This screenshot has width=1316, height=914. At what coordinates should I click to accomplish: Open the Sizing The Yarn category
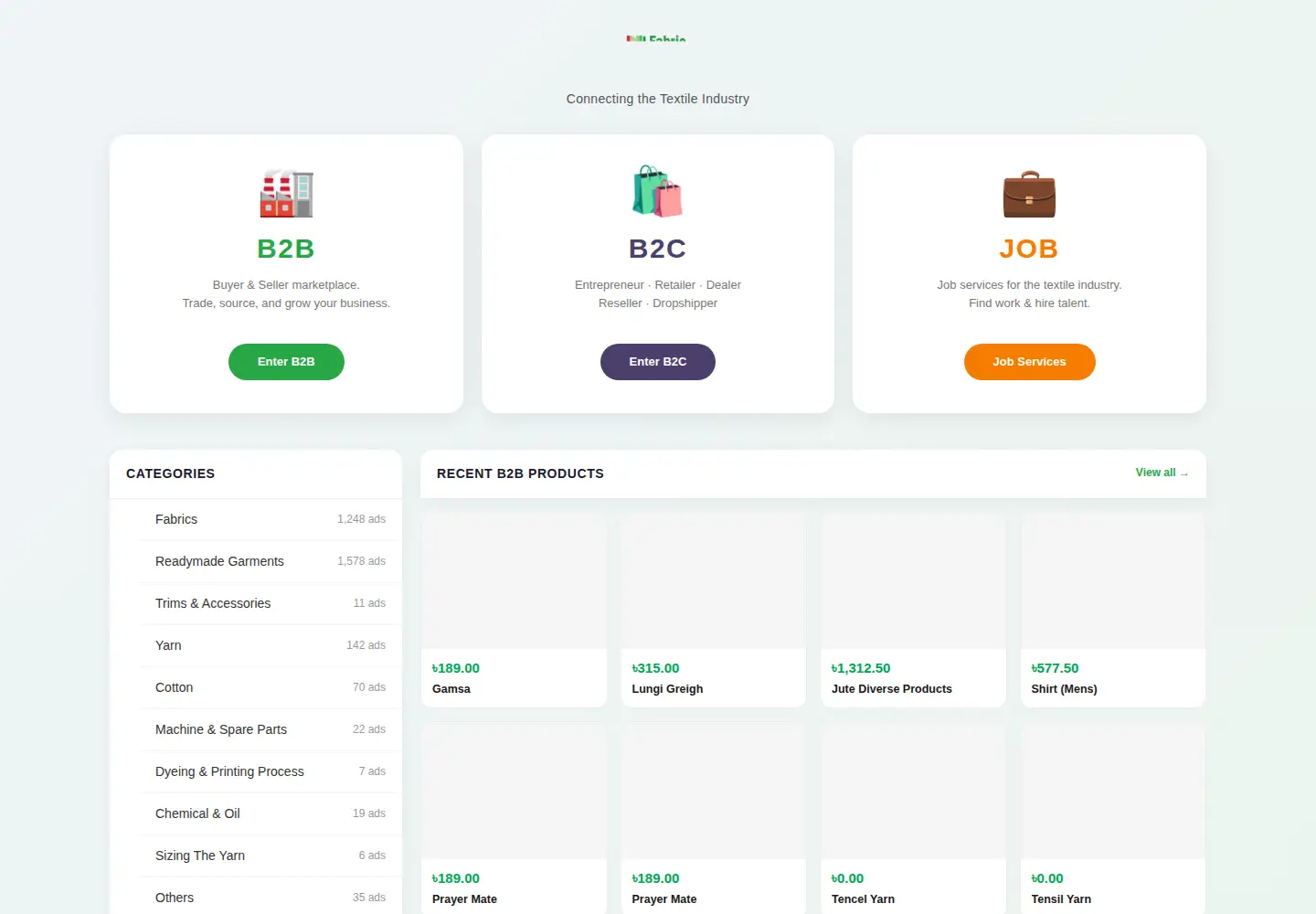point(271,856)
